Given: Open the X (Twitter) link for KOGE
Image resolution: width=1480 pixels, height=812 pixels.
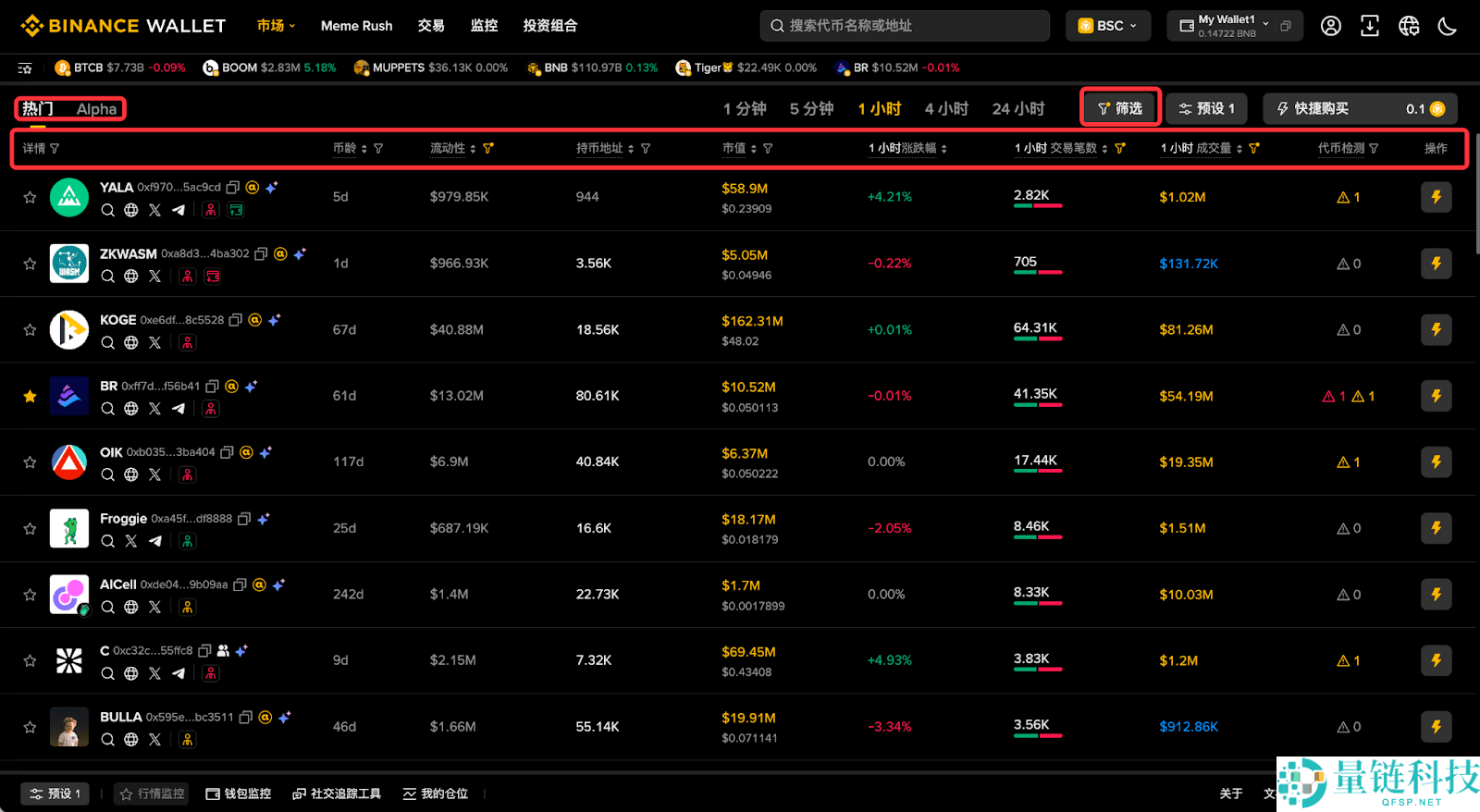Looking at the screenshot, I should [154, 343].
